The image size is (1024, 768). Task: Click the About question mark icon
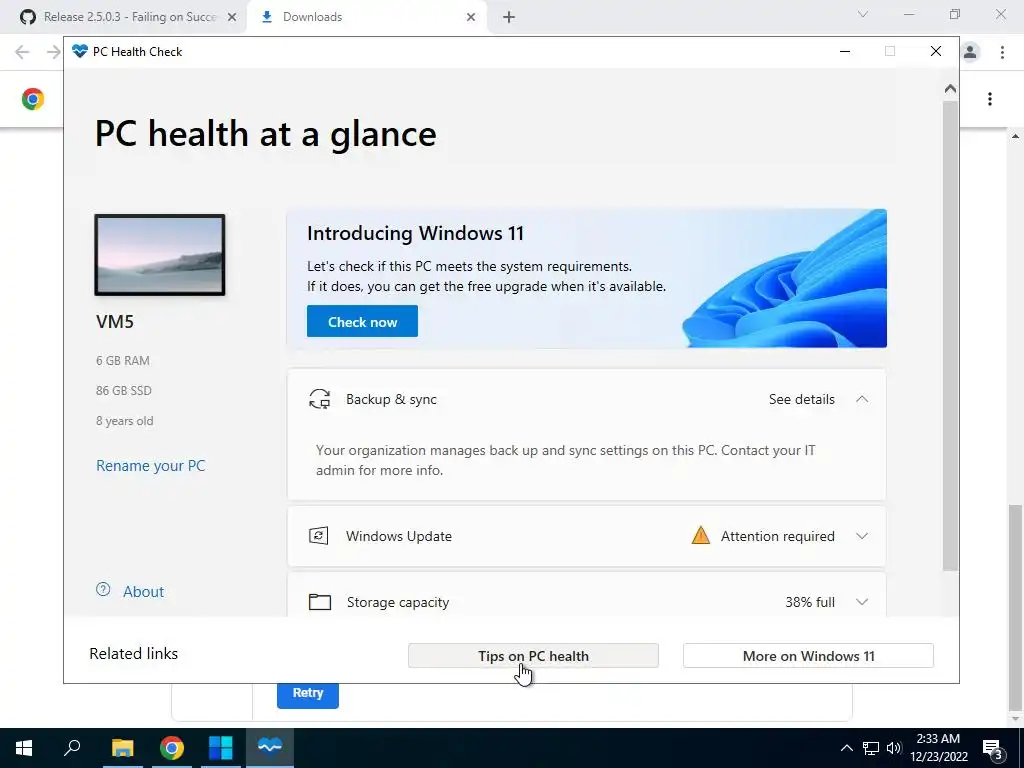103,590
